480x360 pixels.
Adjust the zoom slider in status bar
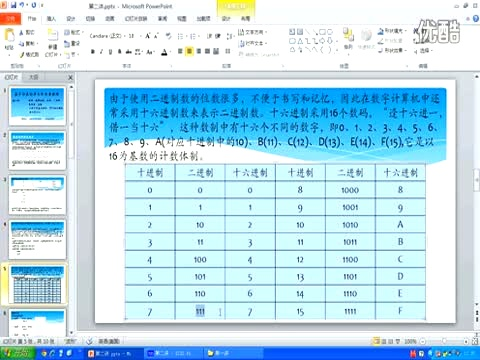point(444,341)
